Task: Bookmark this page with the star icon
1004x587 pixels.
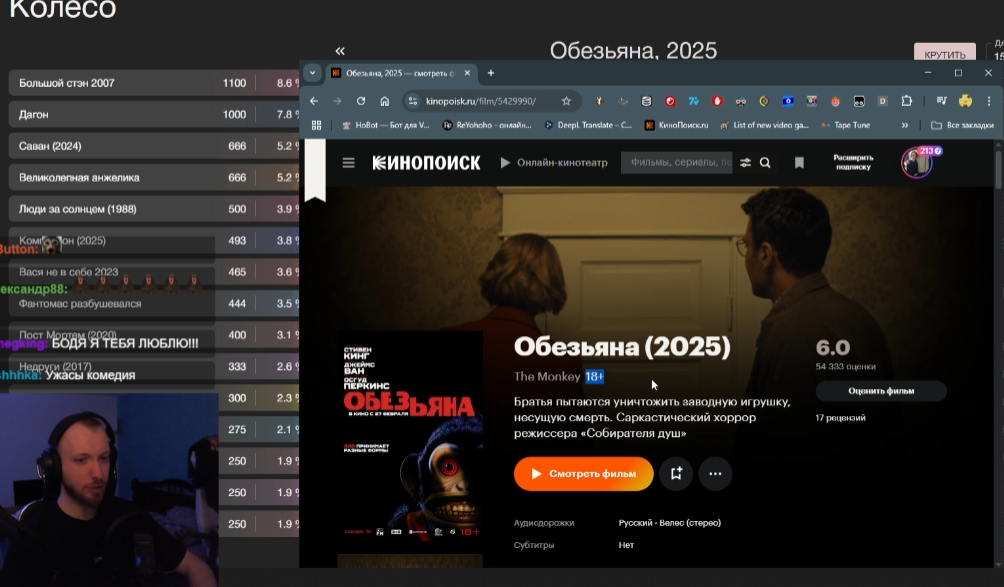Action: click(x=566, y=101)
